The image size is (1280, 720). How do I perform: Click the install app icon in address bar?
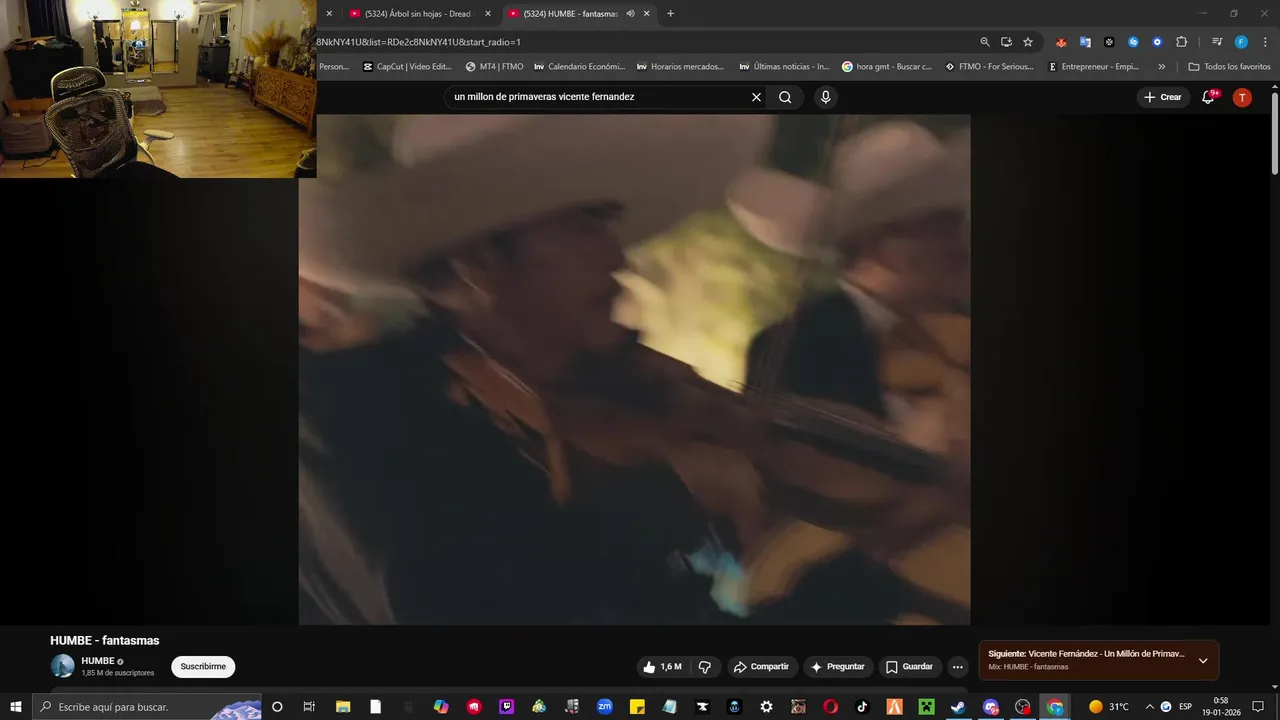click(1006, 42)
